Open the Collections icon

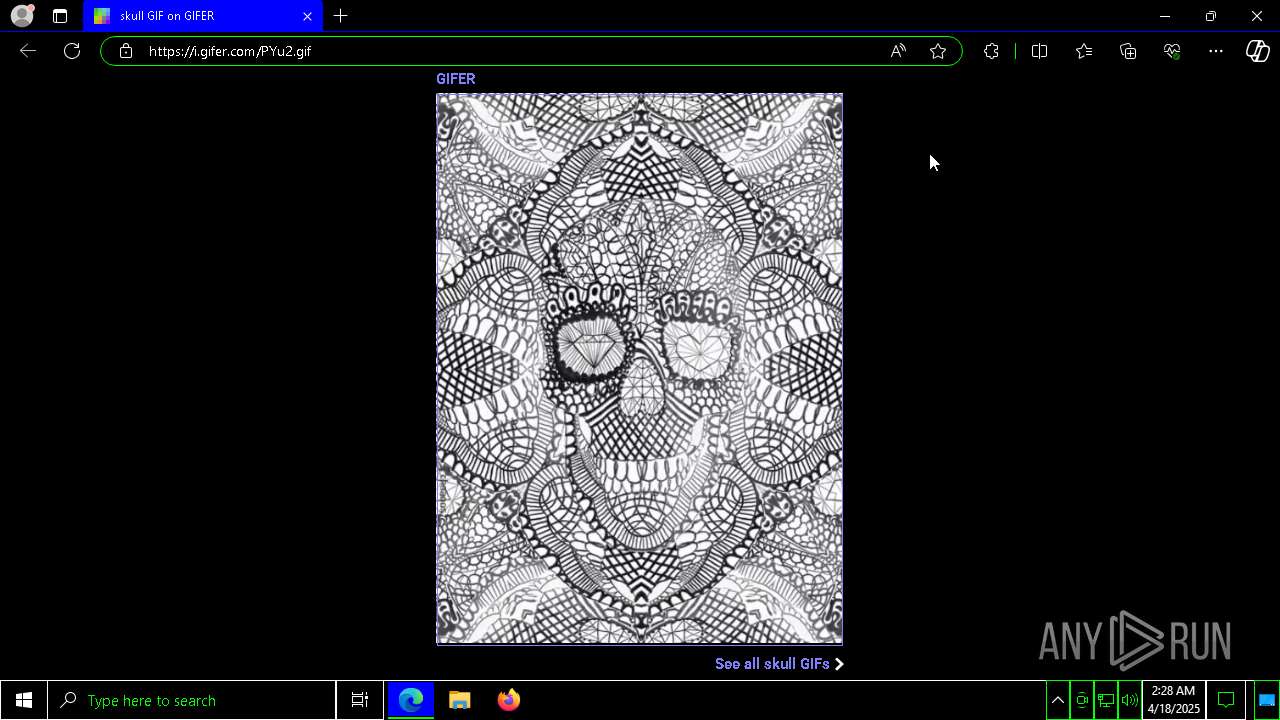coord(1128,51)
